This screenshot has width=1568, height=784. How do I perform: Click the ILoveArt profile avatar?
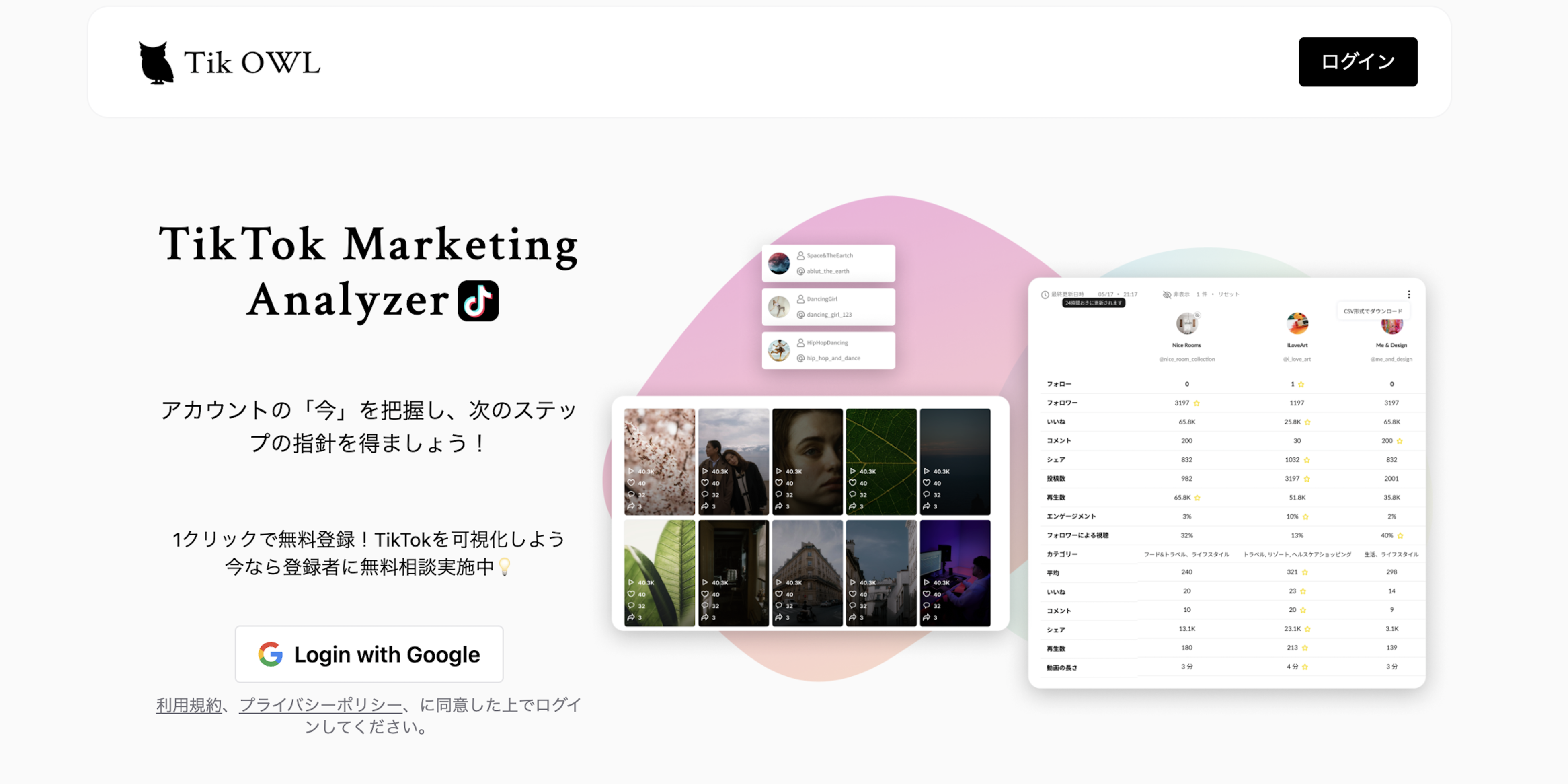coord(1297,323)
